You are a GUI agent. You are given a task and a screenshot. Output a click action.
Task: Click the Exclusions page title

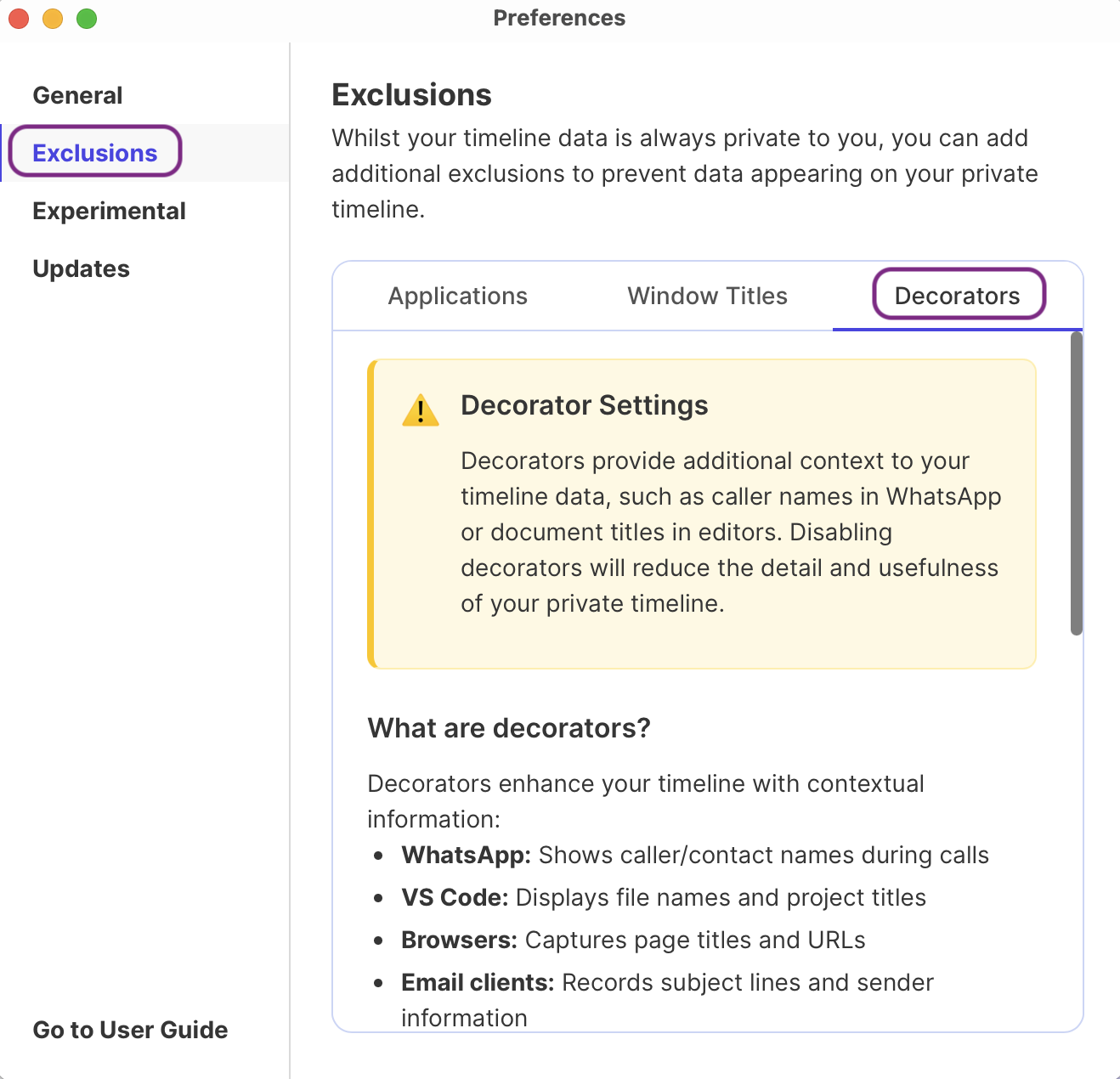tap(411, 95)
